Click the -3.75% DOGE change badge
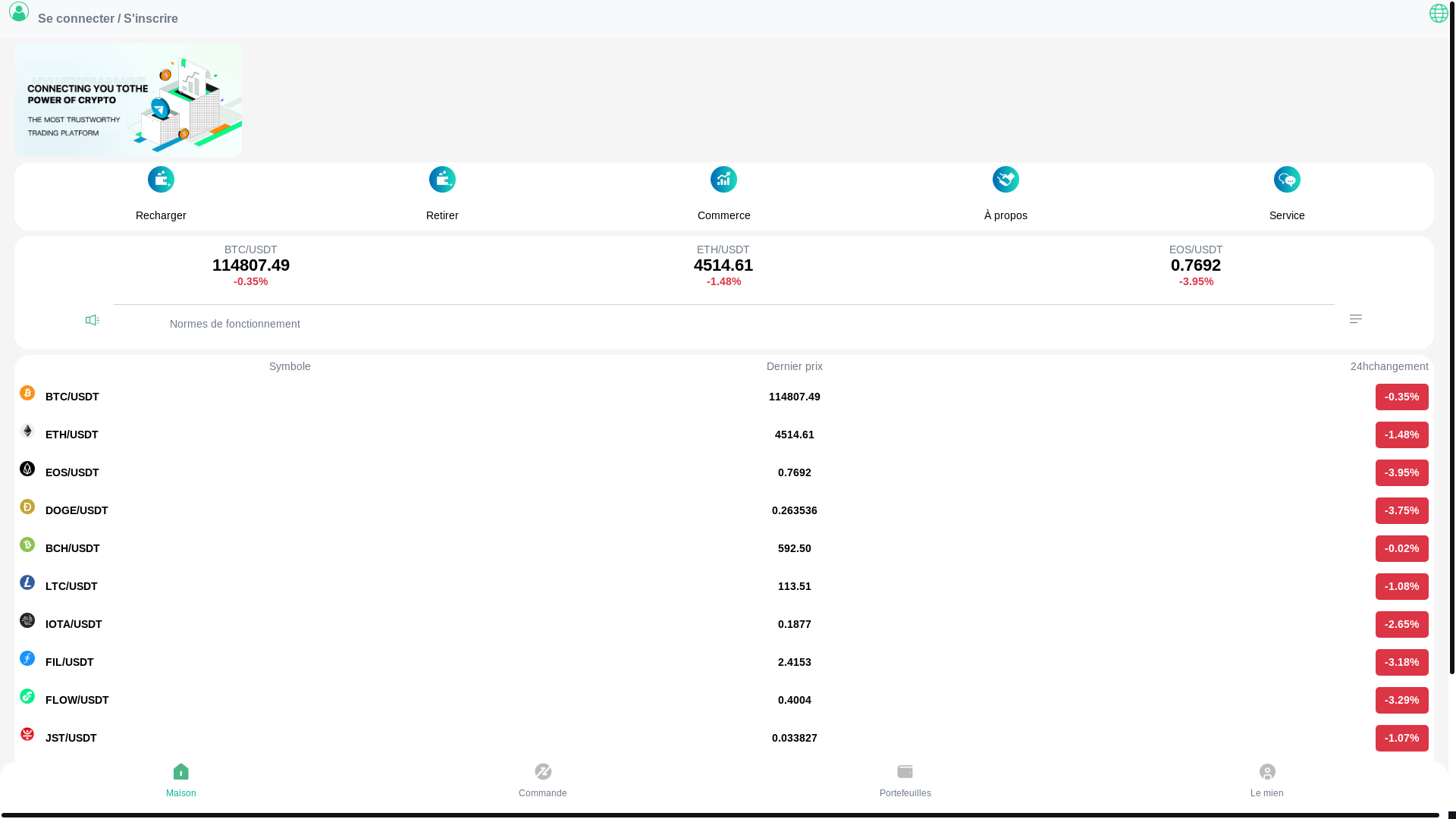Screen dimensions: 1456x819 pos(1401,510)
